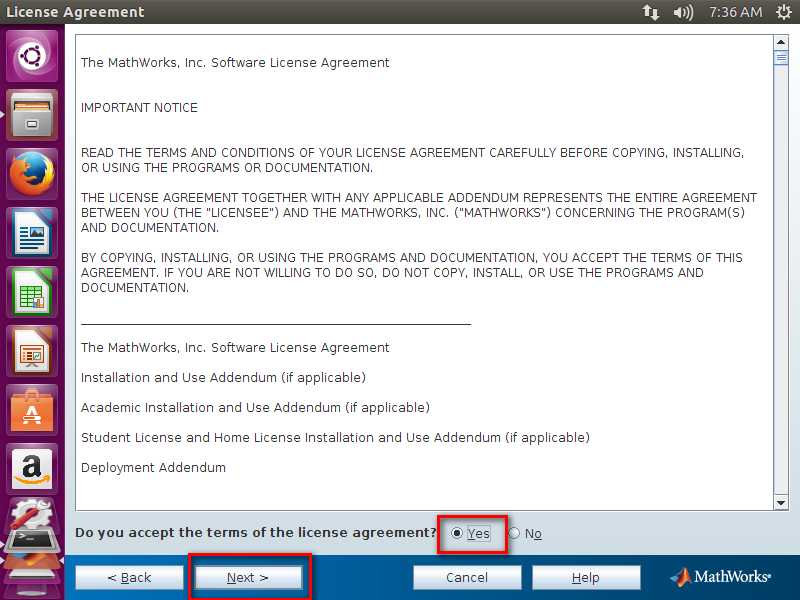Launch Firefox from the dock
This screenshot has height=600, width=800.
tap(32, 174)
